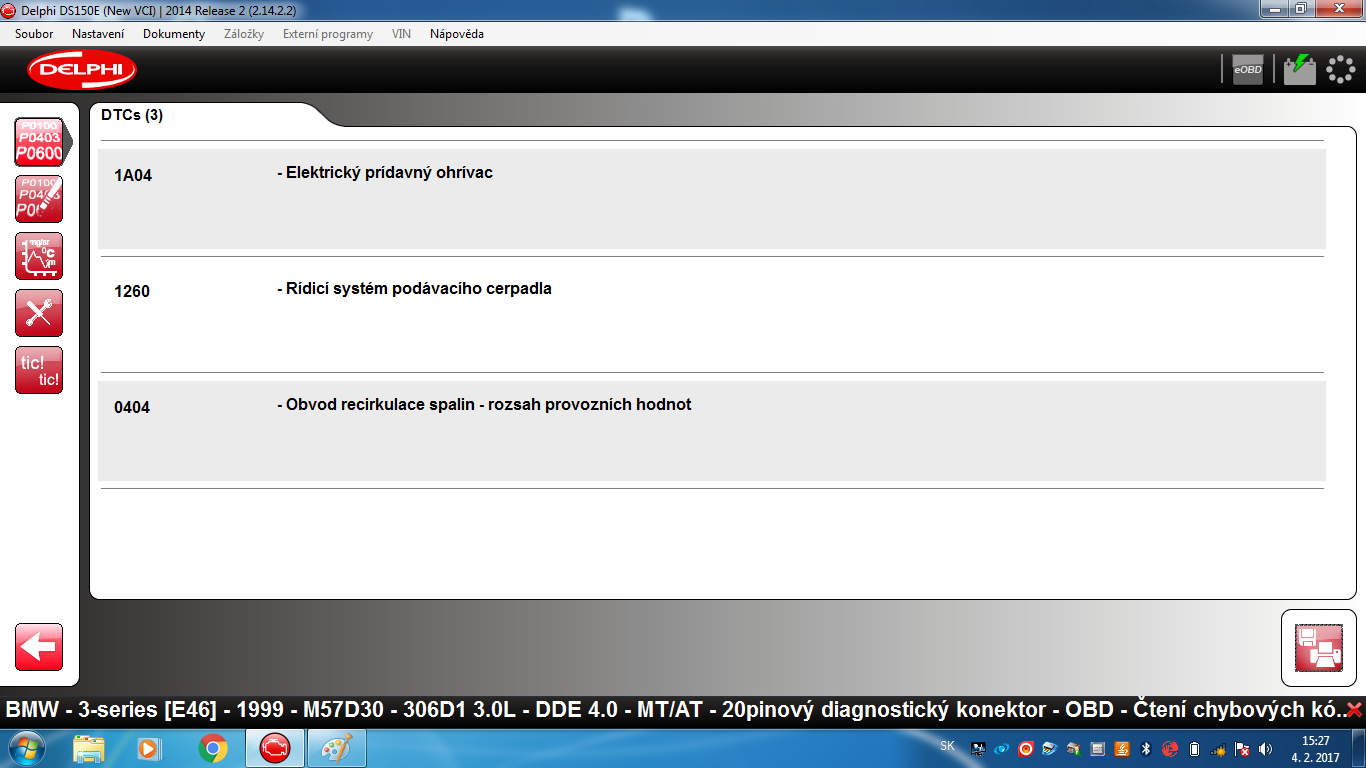Select the read fault codes sidebar icon
Image resolution: width=1366 pixels, height=768 pixels.
39,142
